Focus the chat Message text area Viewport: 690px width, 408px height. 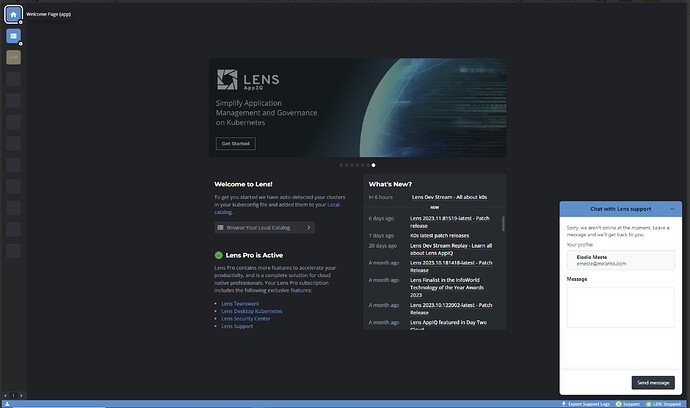coord(620,307)
